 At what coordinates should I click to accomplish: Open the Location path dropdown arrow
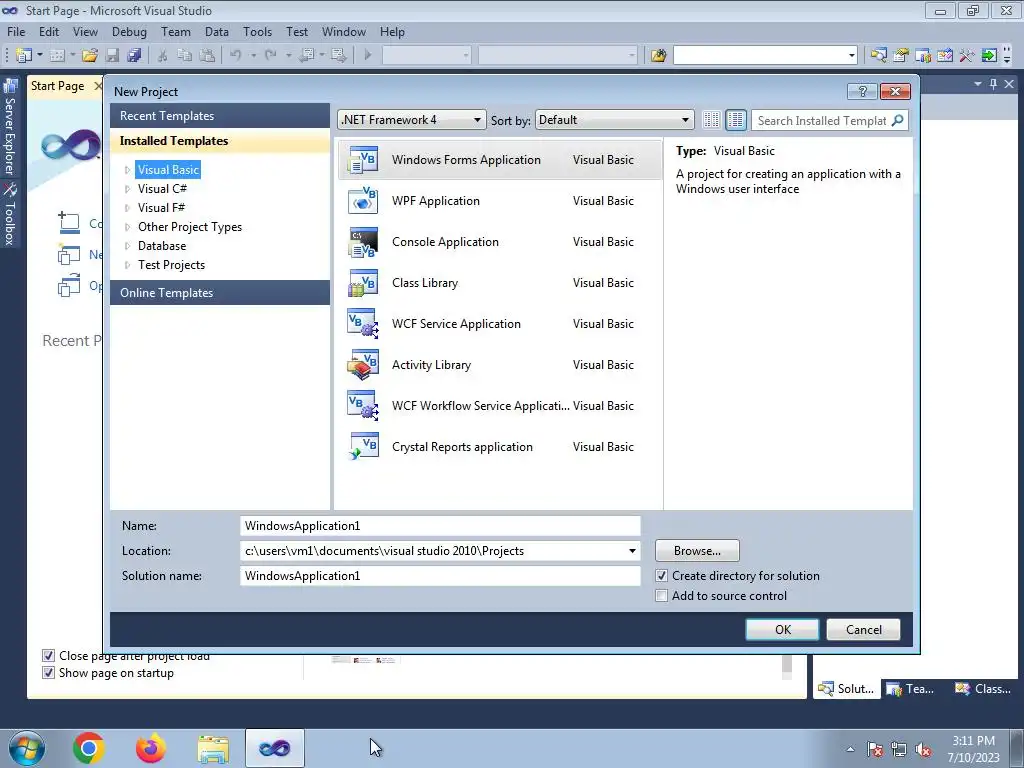pos(632,551)
